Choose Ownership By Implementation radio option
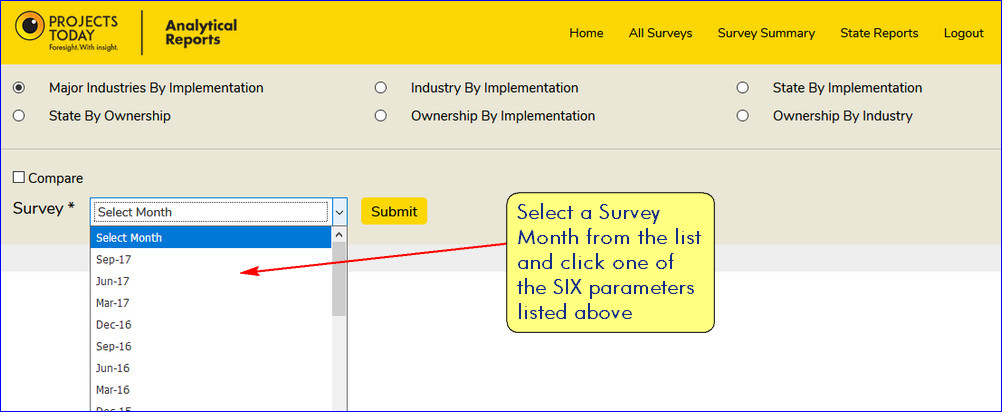 click(x=381, y=116)
